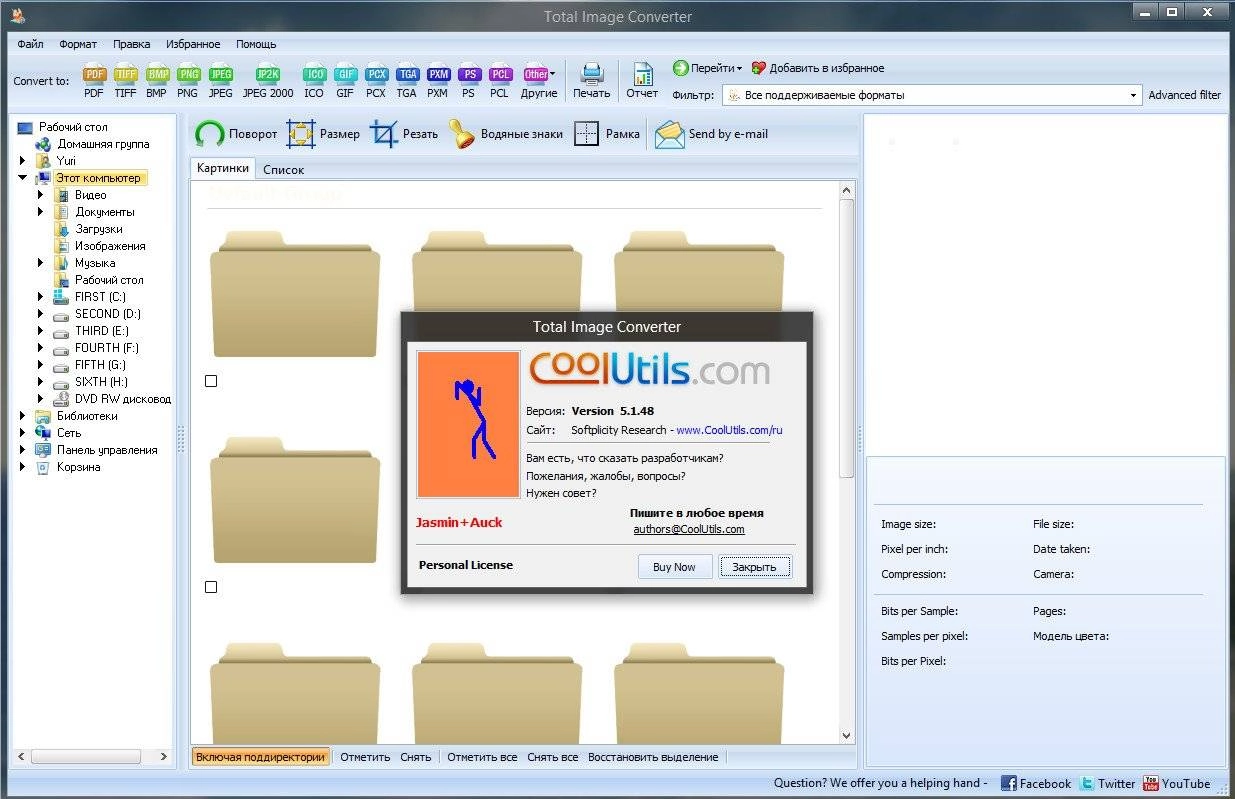Expand the Видео folder

(x=41, y=195)
